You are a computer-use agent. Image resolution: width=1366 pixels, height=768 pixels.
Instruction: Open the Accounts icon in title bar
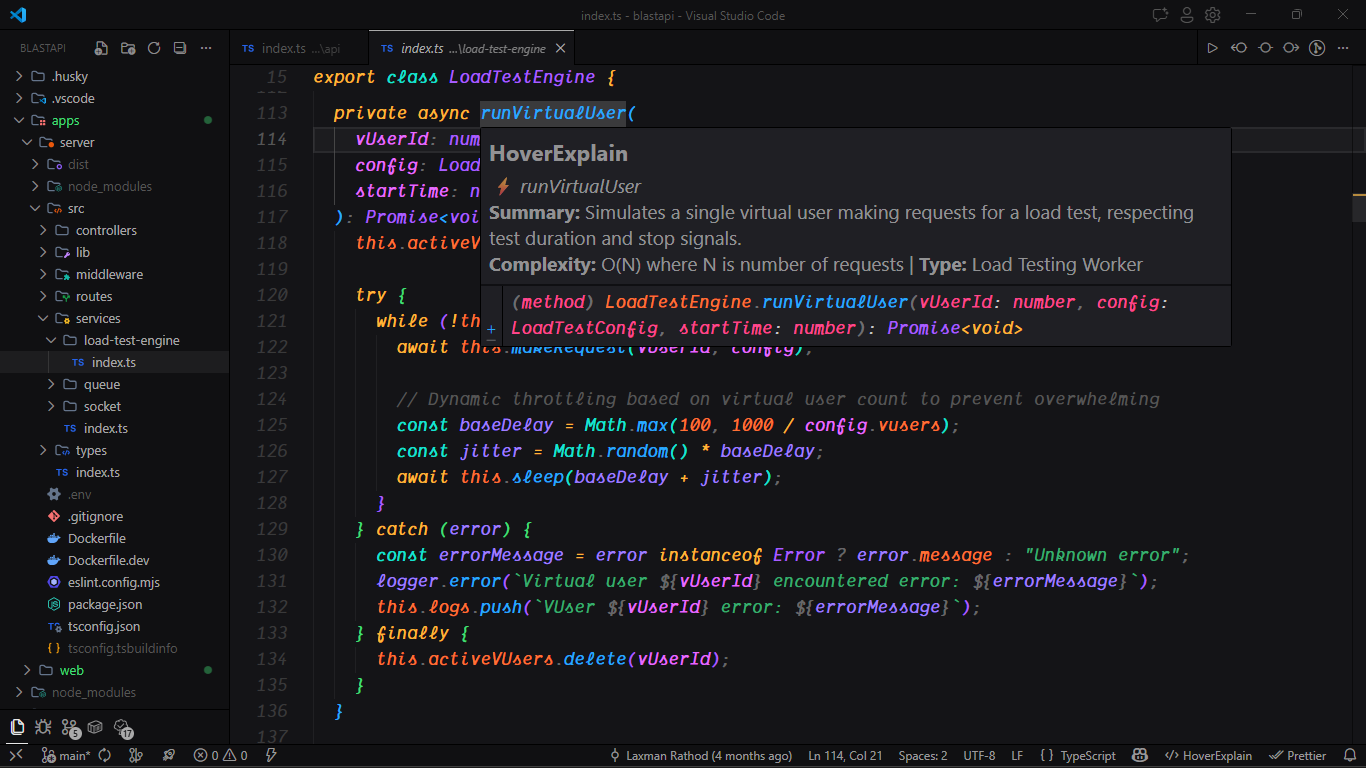(1187, 15)
